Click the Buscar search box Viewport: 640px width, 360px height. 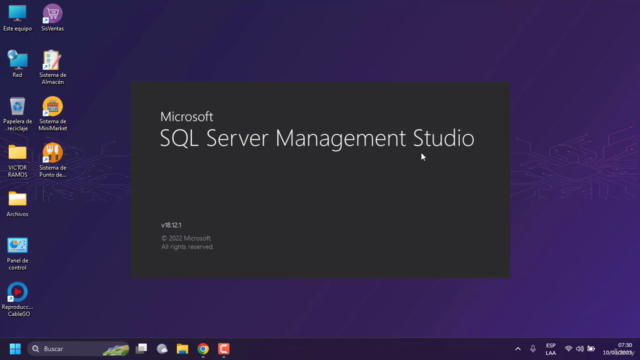[78, 349]
